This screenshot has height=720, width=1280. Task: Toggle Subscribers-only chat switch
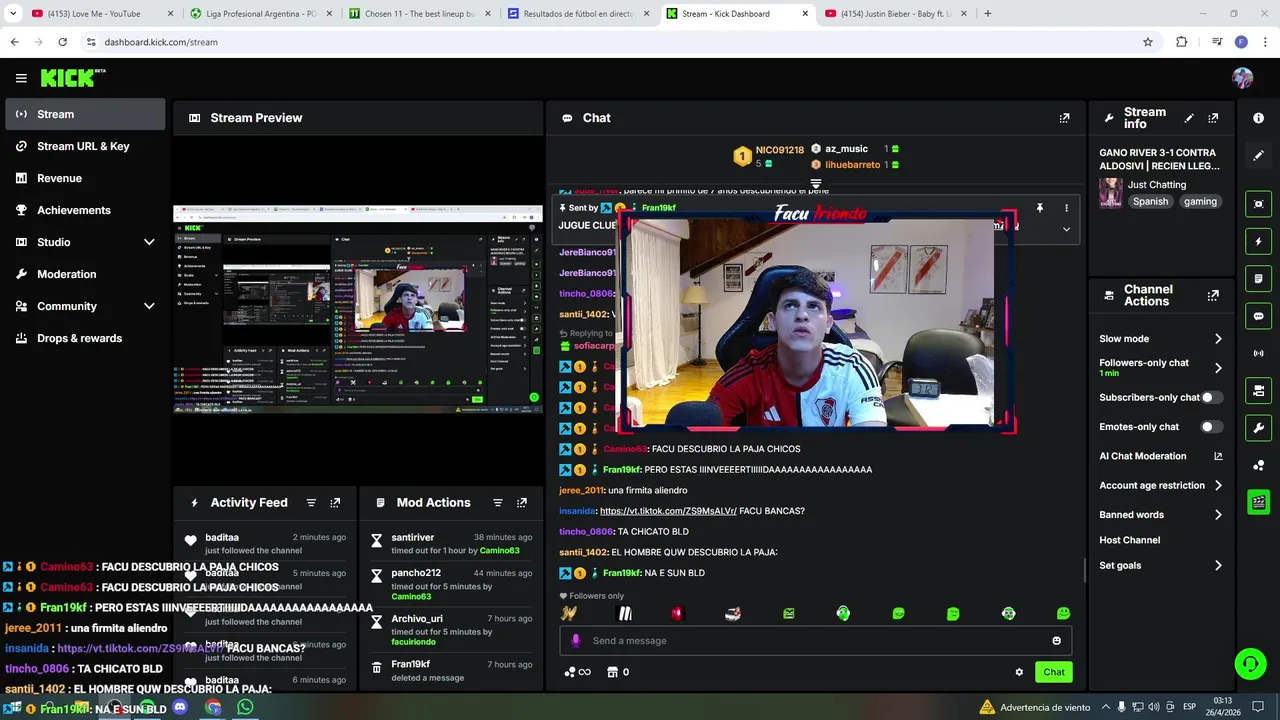pos(1211,397)
